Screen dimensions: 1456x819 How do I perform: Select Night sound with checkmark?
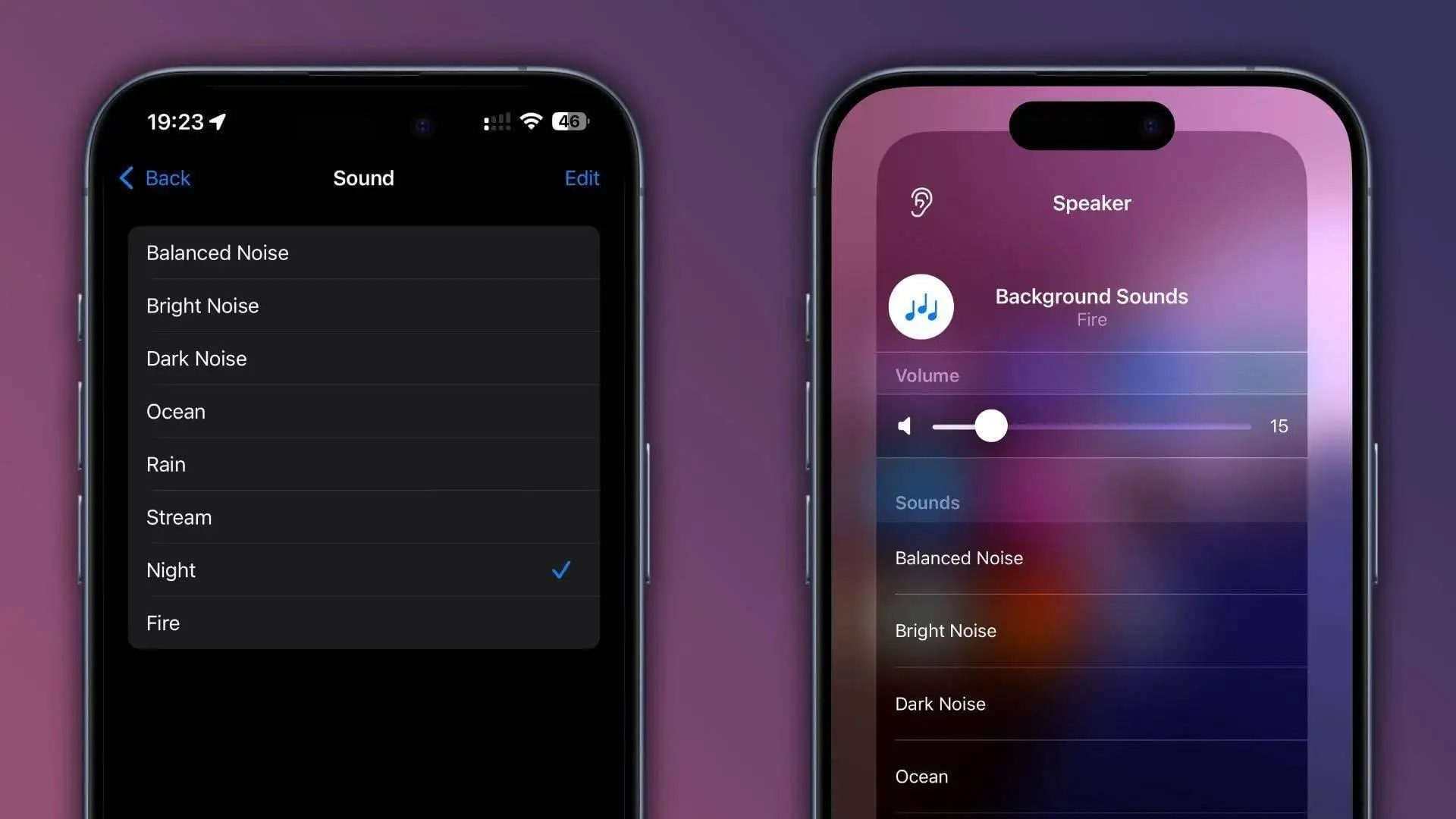[x=364, y=570]
